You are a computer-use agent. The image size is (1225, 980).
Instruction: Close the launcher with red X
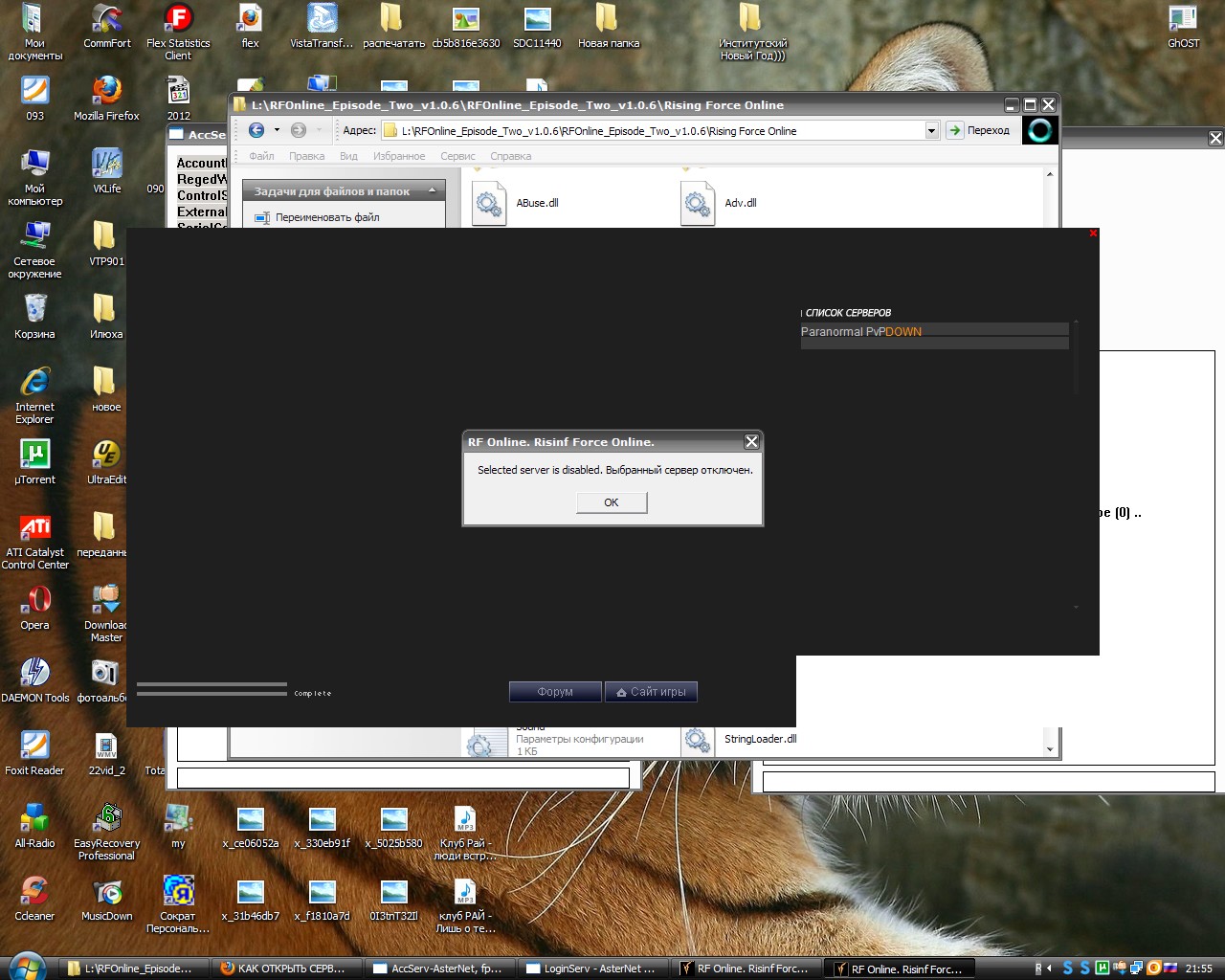coord(1093,233)
